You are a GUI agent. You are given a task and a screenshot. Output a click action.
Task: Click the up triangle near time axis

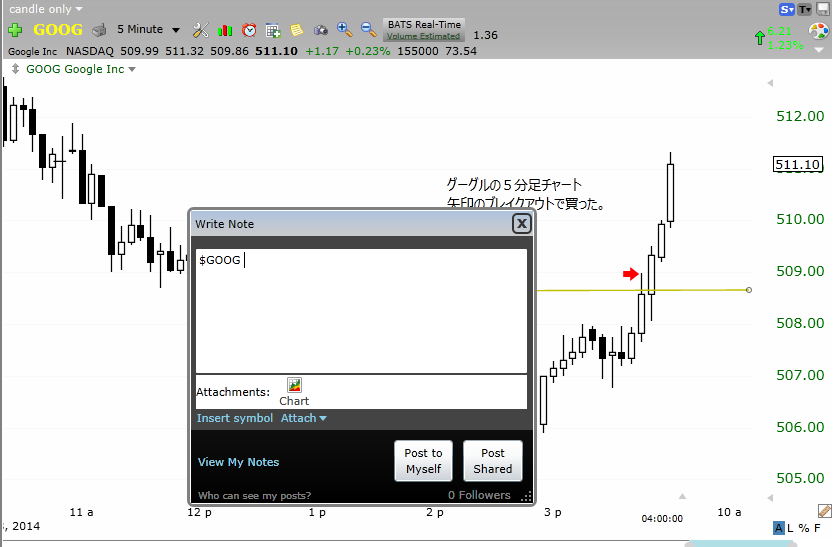682,496
